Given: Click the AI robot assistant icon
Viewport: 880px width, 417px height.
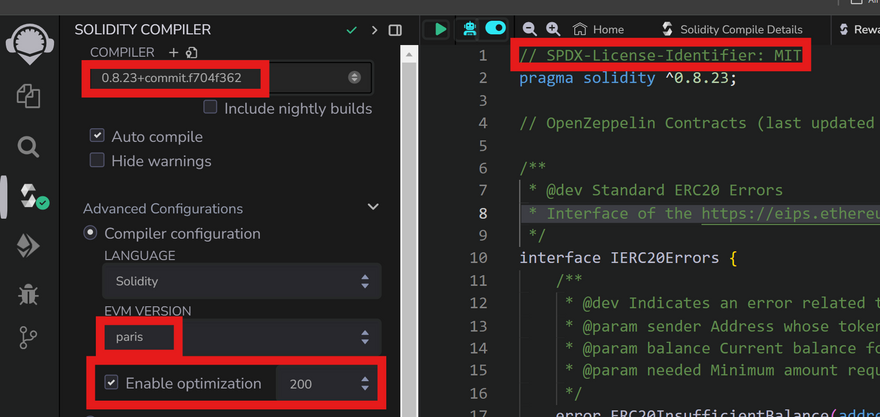Looking at the screenshot, I should 469,29.
